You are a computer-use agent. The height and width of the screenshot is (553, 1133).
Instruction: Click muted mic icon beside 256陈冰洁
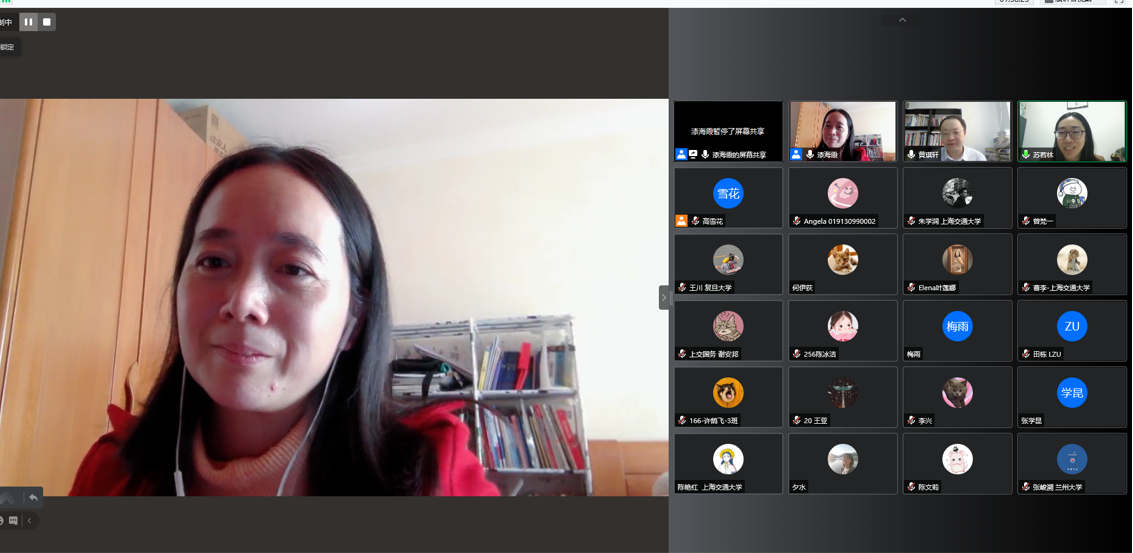pyautogui.click(x=796, y=353)
